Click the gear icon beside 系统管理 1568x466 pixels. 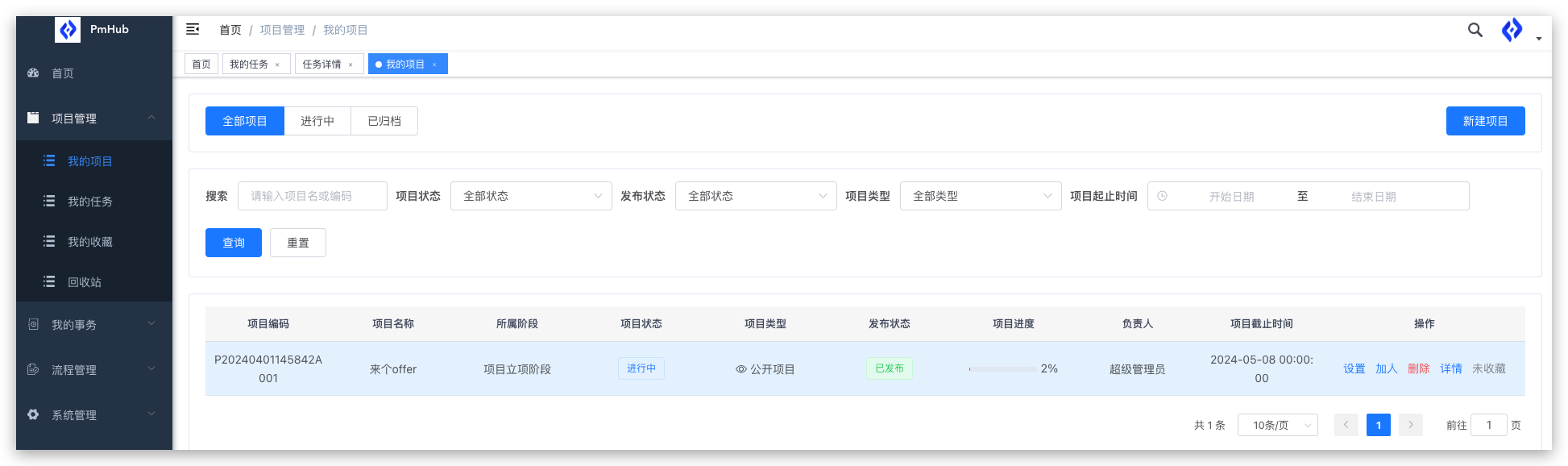click(x=33, y=414)
